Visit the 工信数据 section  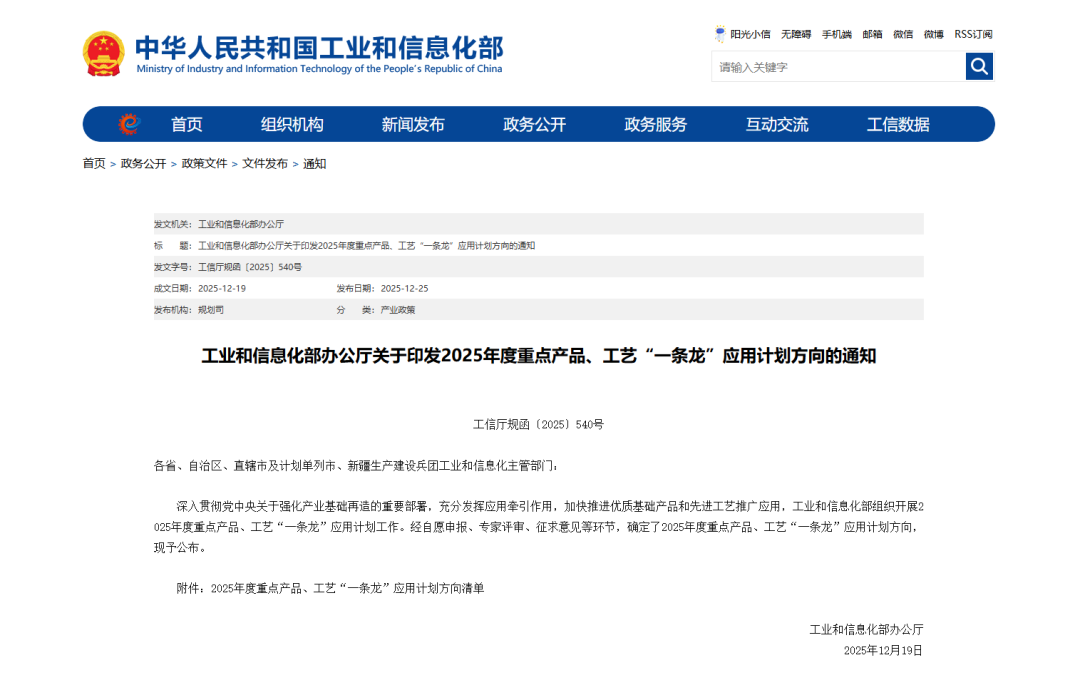pyautogui.click(x=898, y=124)
